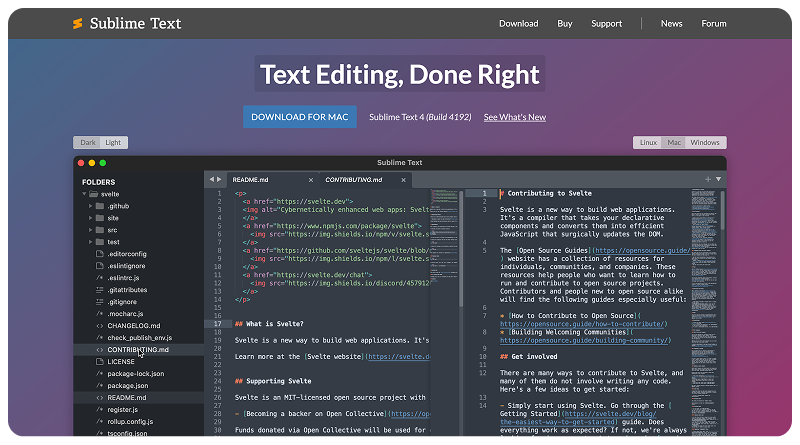This screenshot has width=800, height=445.
Task: Click the green zoom window button
Action: coord(103,163)
